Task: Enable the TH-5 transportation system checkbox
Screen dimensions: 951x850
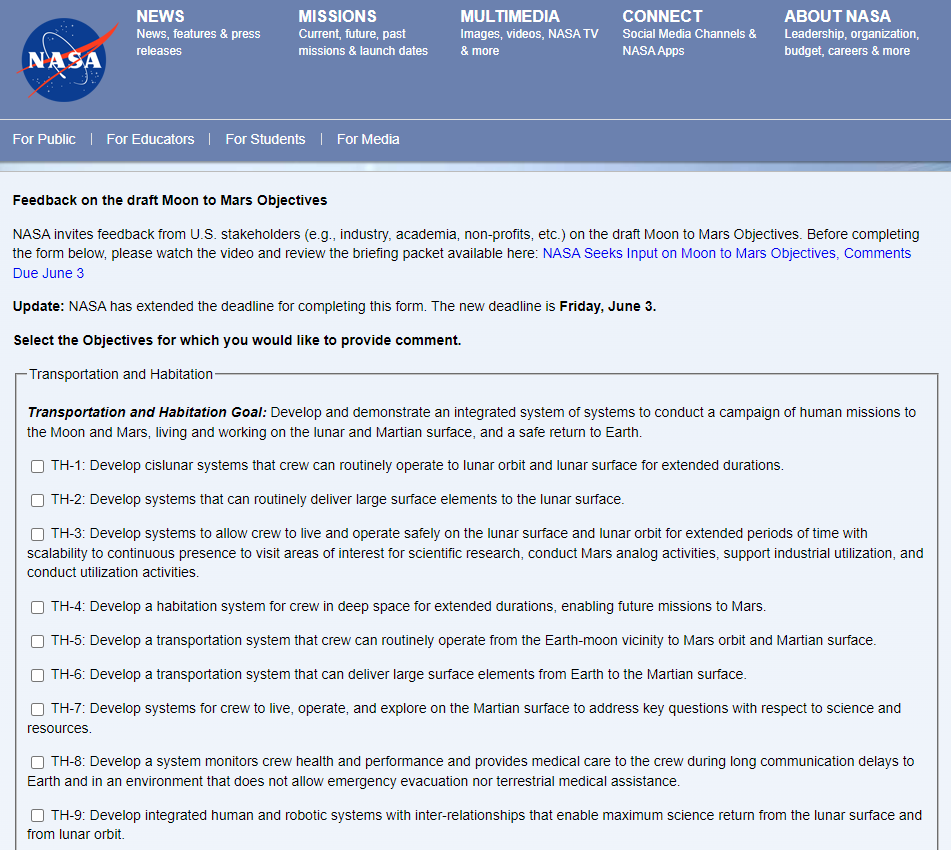Action: (37, 641)
